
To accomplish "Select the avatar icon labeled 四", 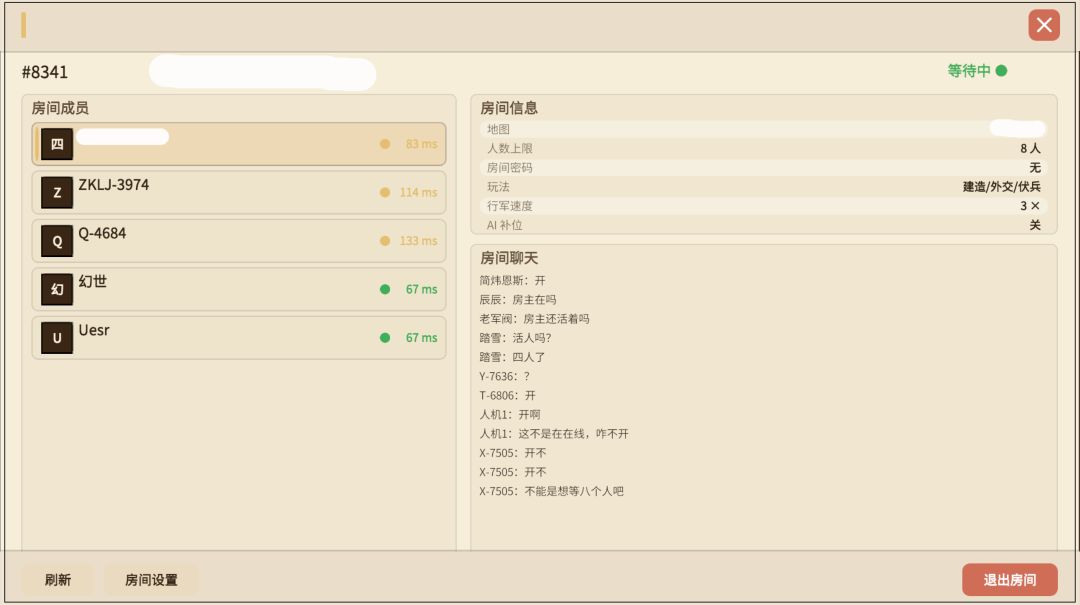I will point(57,144).
